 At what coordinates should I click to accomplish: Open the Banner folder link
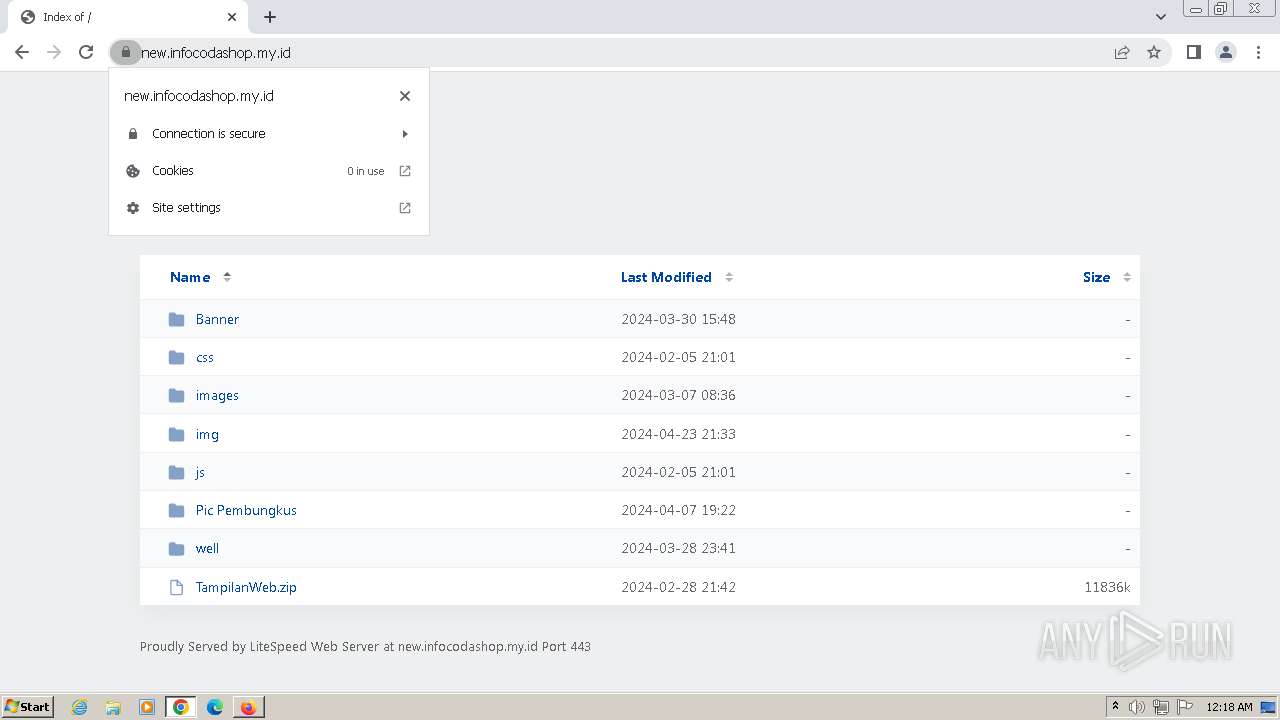(x=217, y=319)
